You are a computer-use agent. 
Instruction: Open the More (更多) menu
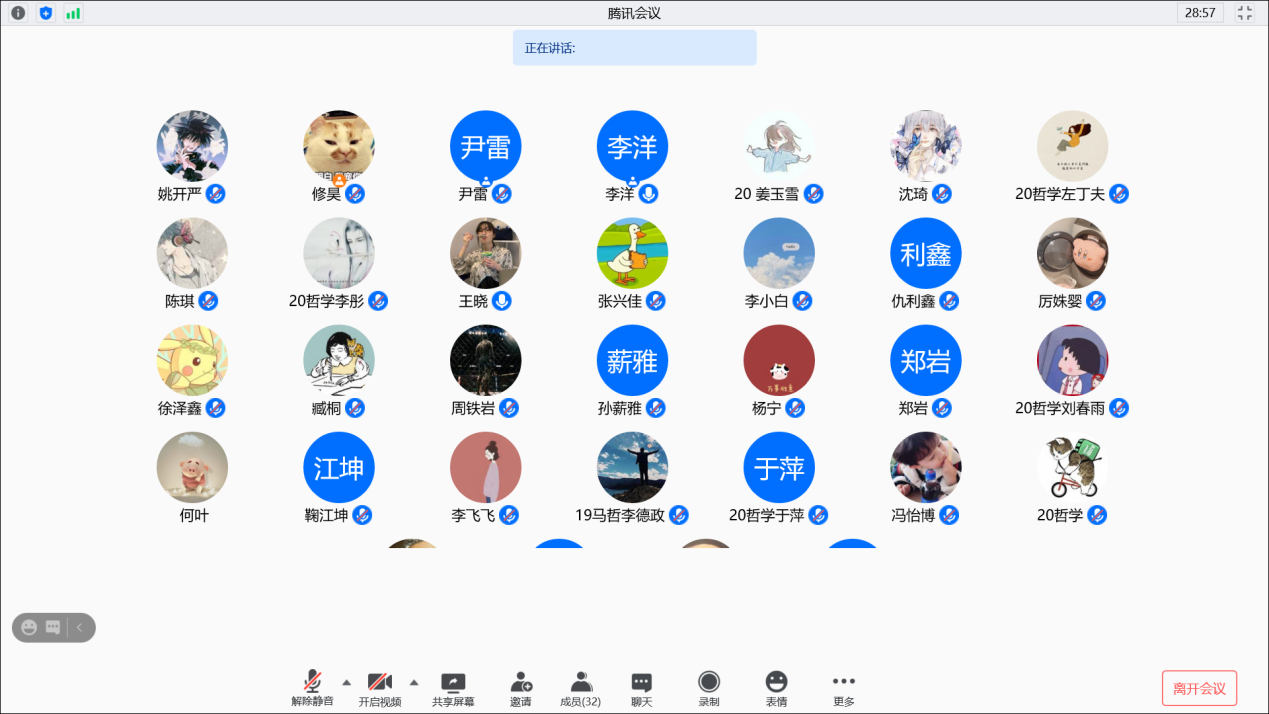click(844, 689)
